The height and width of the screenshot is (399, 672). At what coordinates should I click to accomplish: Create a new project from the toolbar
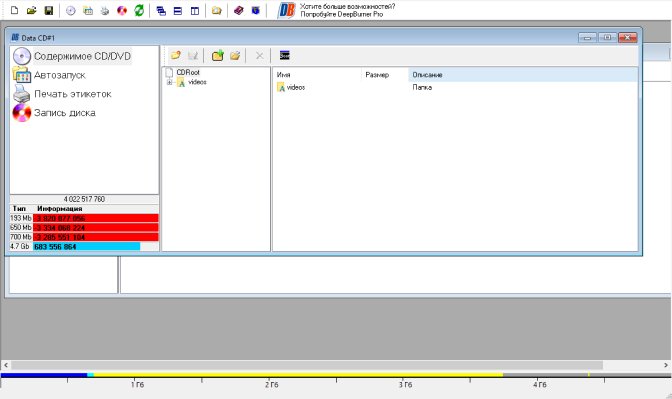pyautogui.click(x=14, y=10)
